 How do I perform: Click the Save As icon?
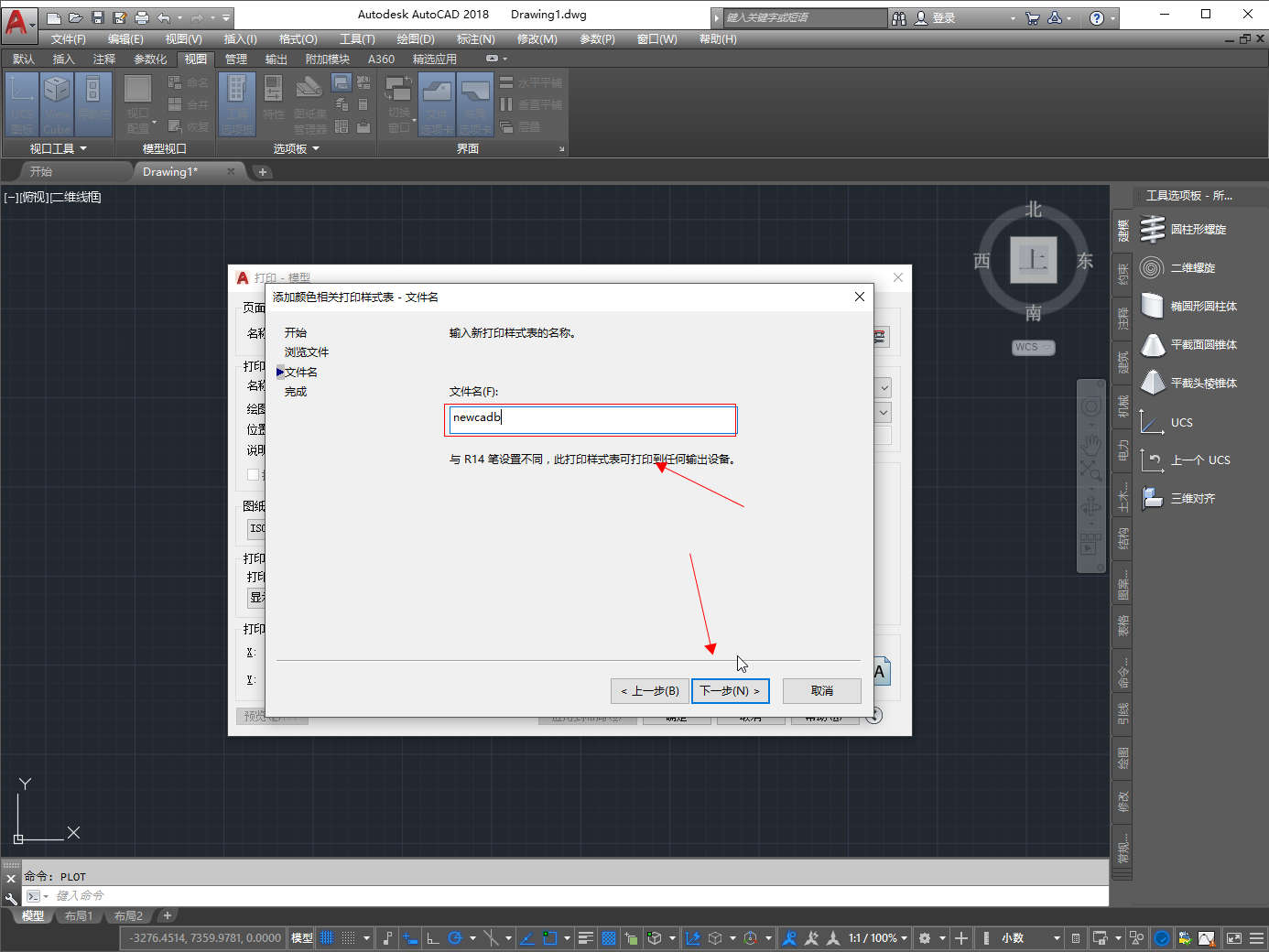pos(120,17)
